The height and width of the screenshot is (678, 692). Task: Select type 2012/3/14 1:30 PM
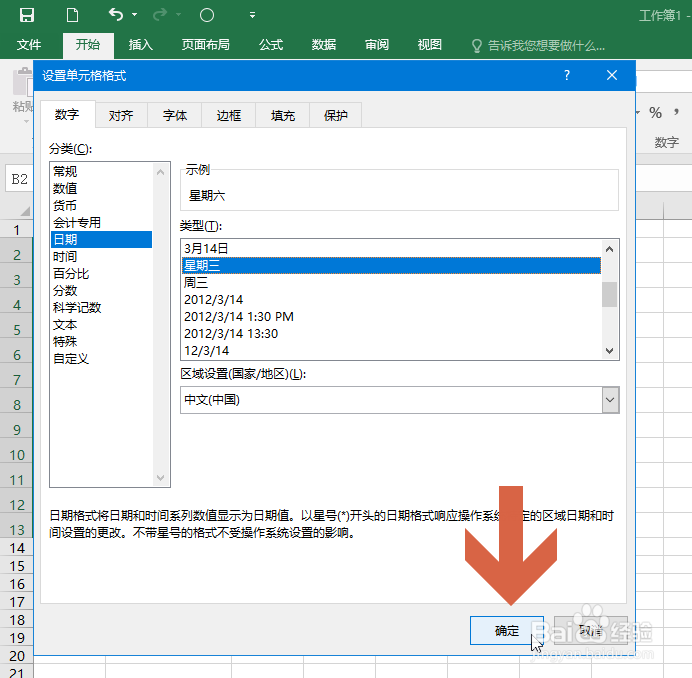click(391, 316)
